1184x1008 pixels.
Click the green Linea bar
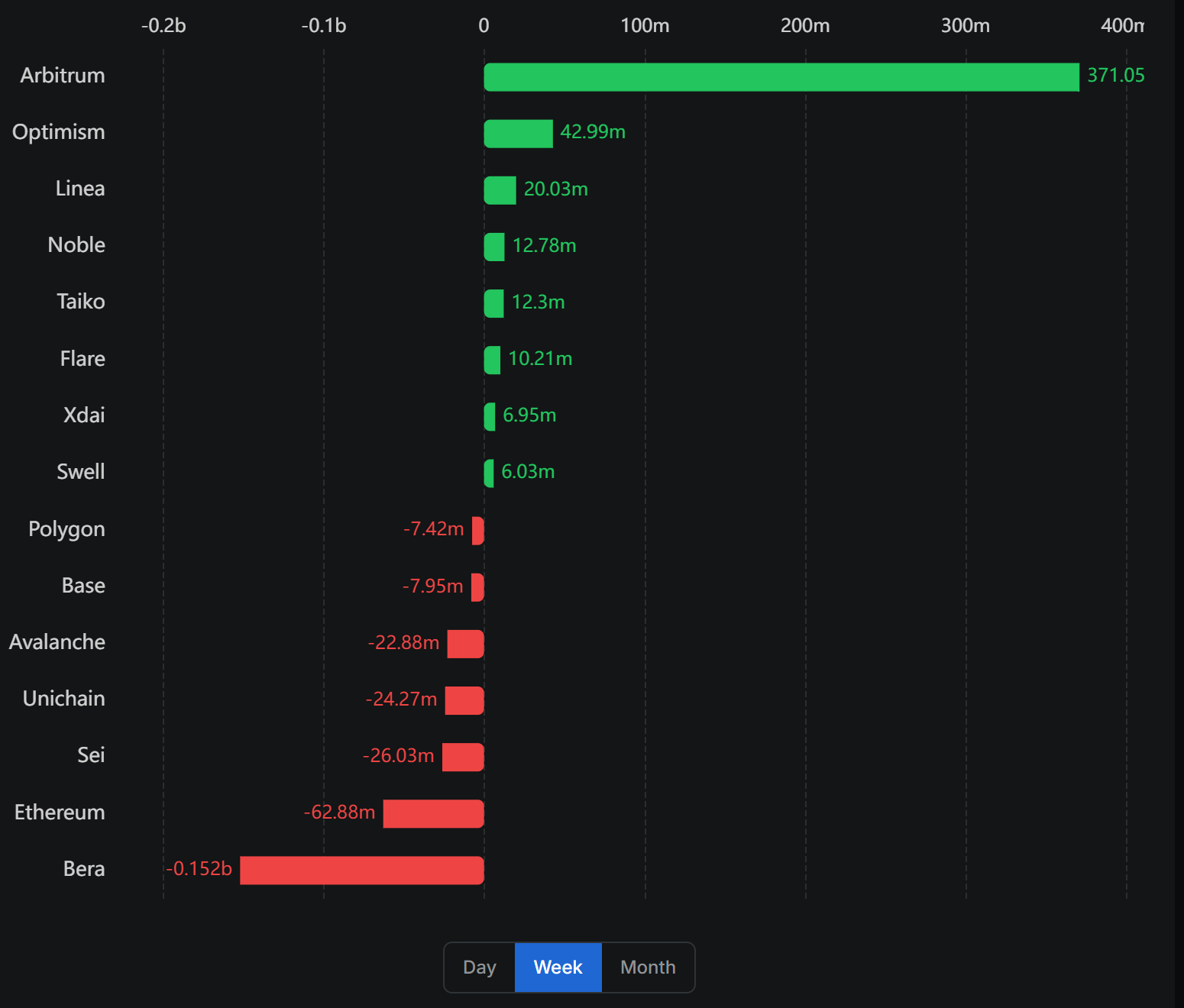(x=500, y=190)
